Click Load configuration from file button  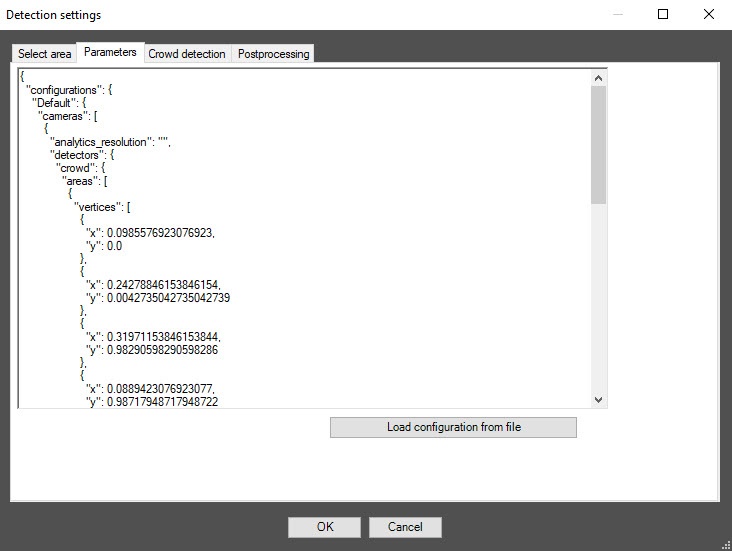click(x=453, y=427)
